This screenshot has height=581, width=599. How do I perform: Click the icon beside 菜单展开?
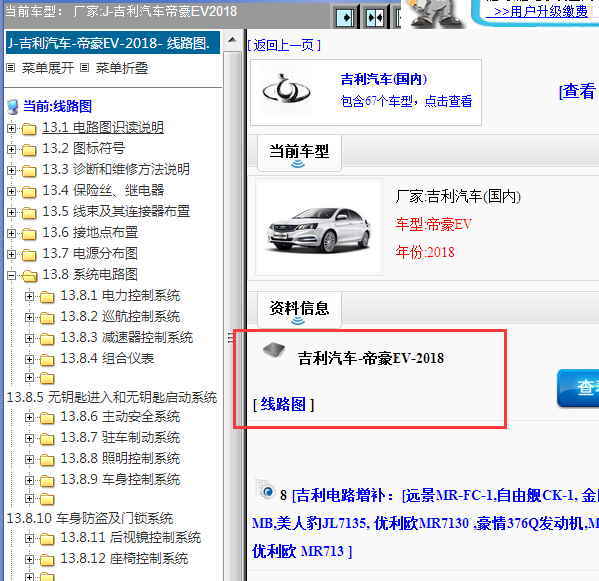point(11,68)
